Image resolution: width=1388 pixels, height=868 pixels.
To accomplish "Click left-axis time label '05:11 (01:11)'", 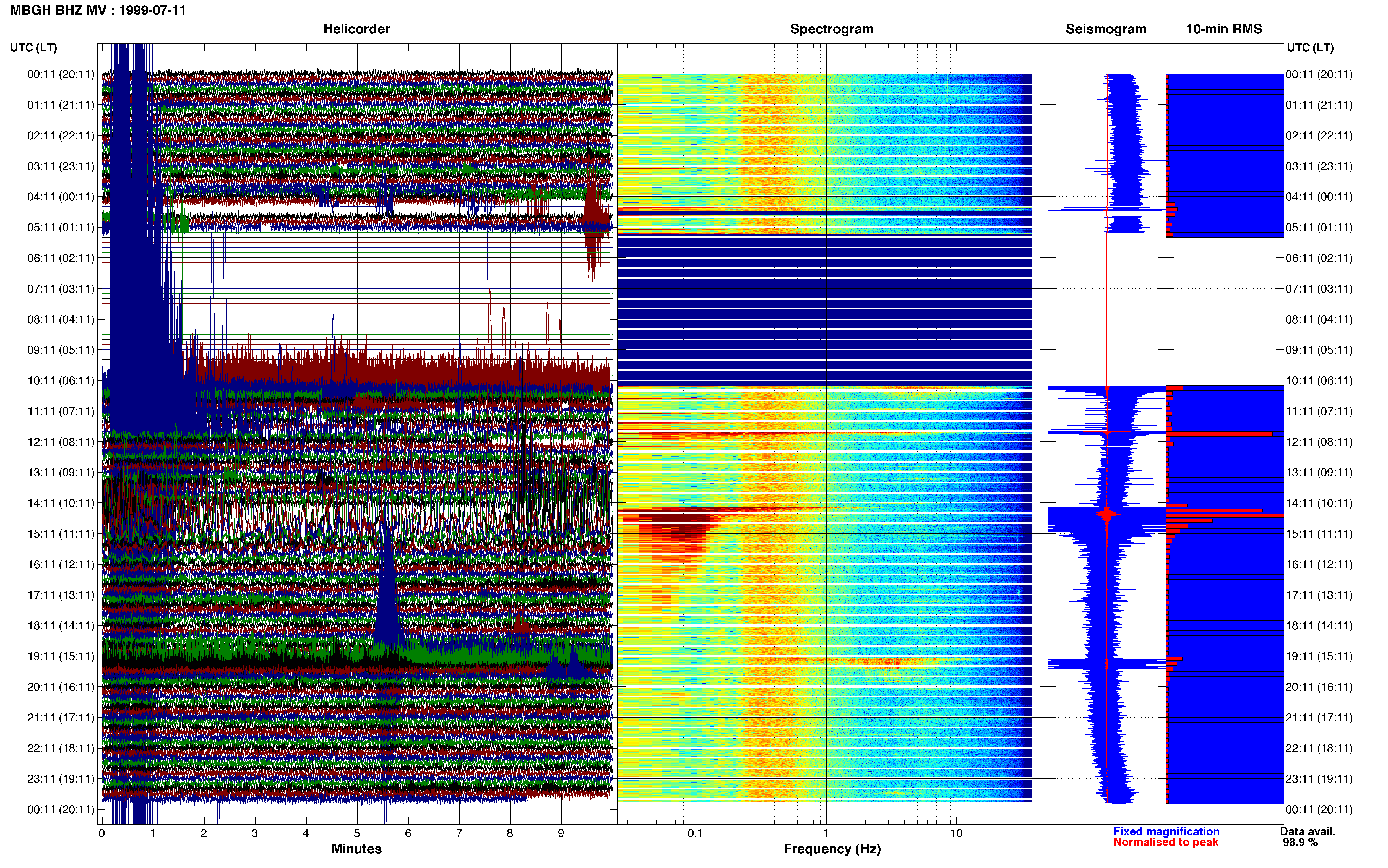I will pyautogui.click(x=61, y=227).
